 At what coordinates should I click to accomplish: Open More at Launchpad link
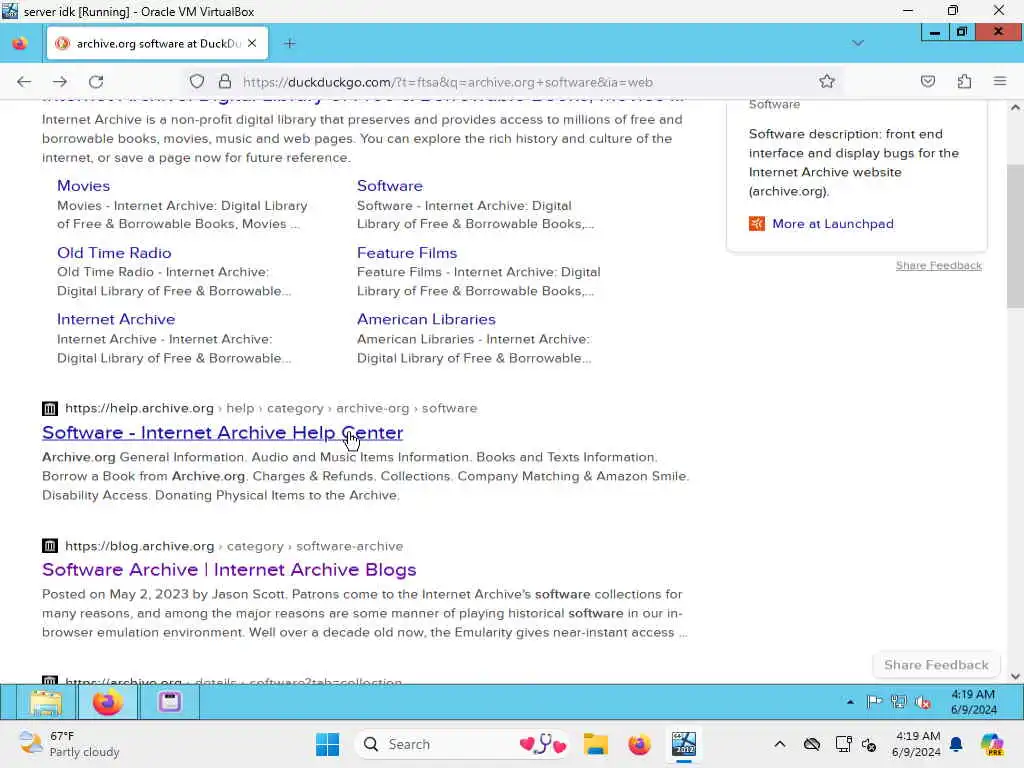pos(833,224)
